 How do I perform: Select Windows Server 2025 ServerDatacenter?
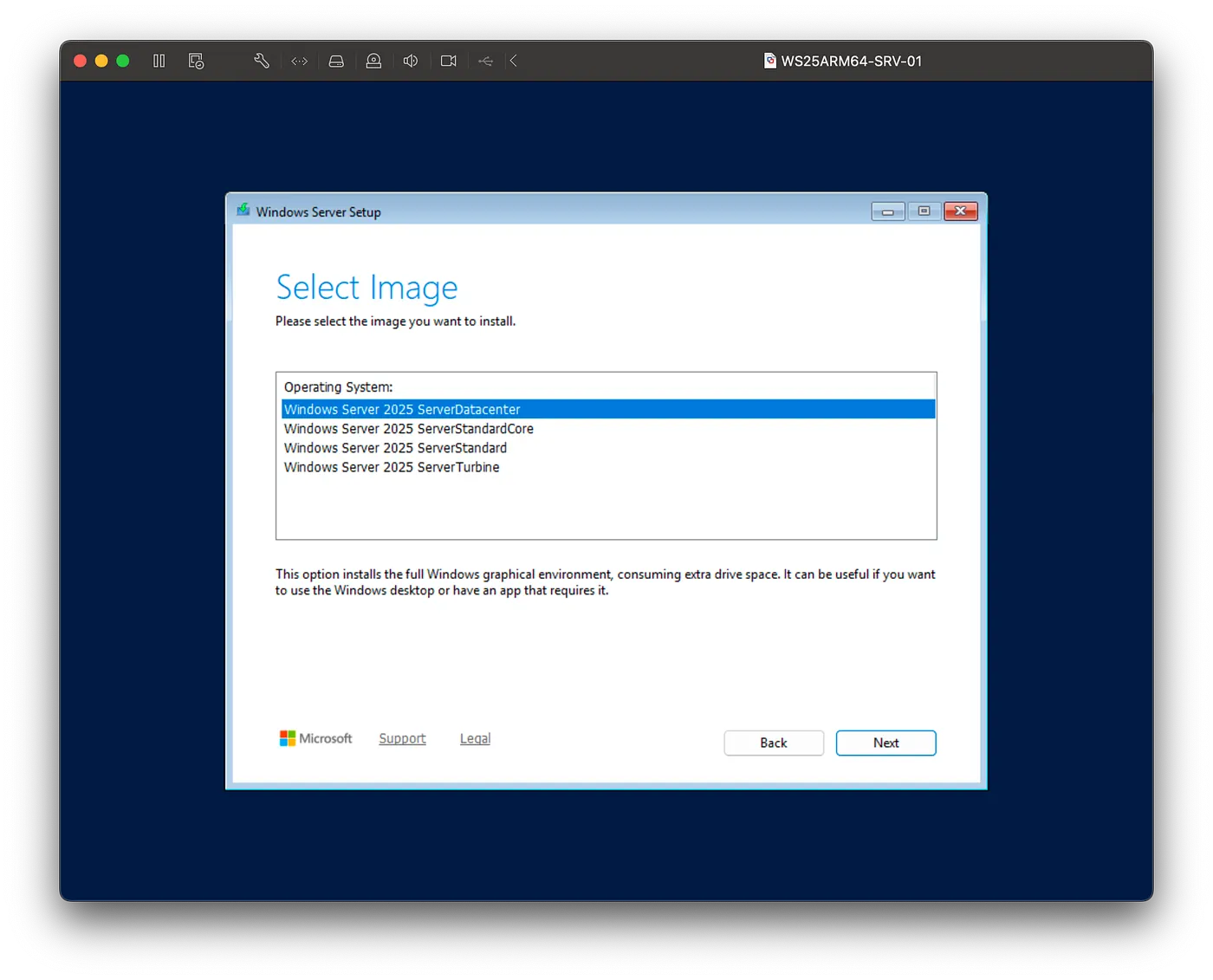click(402, 409)
